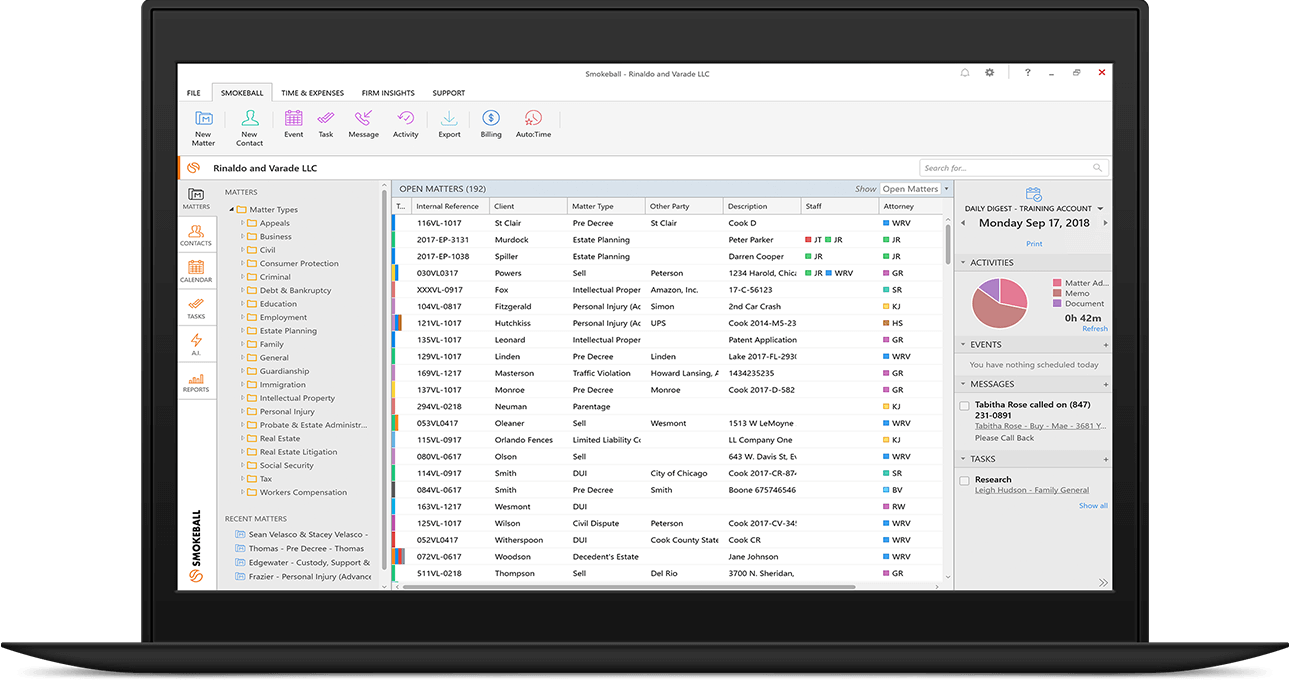1290x680 pixels.
Task: Click the Matter Ad... legend swatch
Action: tap(1057, 283)
